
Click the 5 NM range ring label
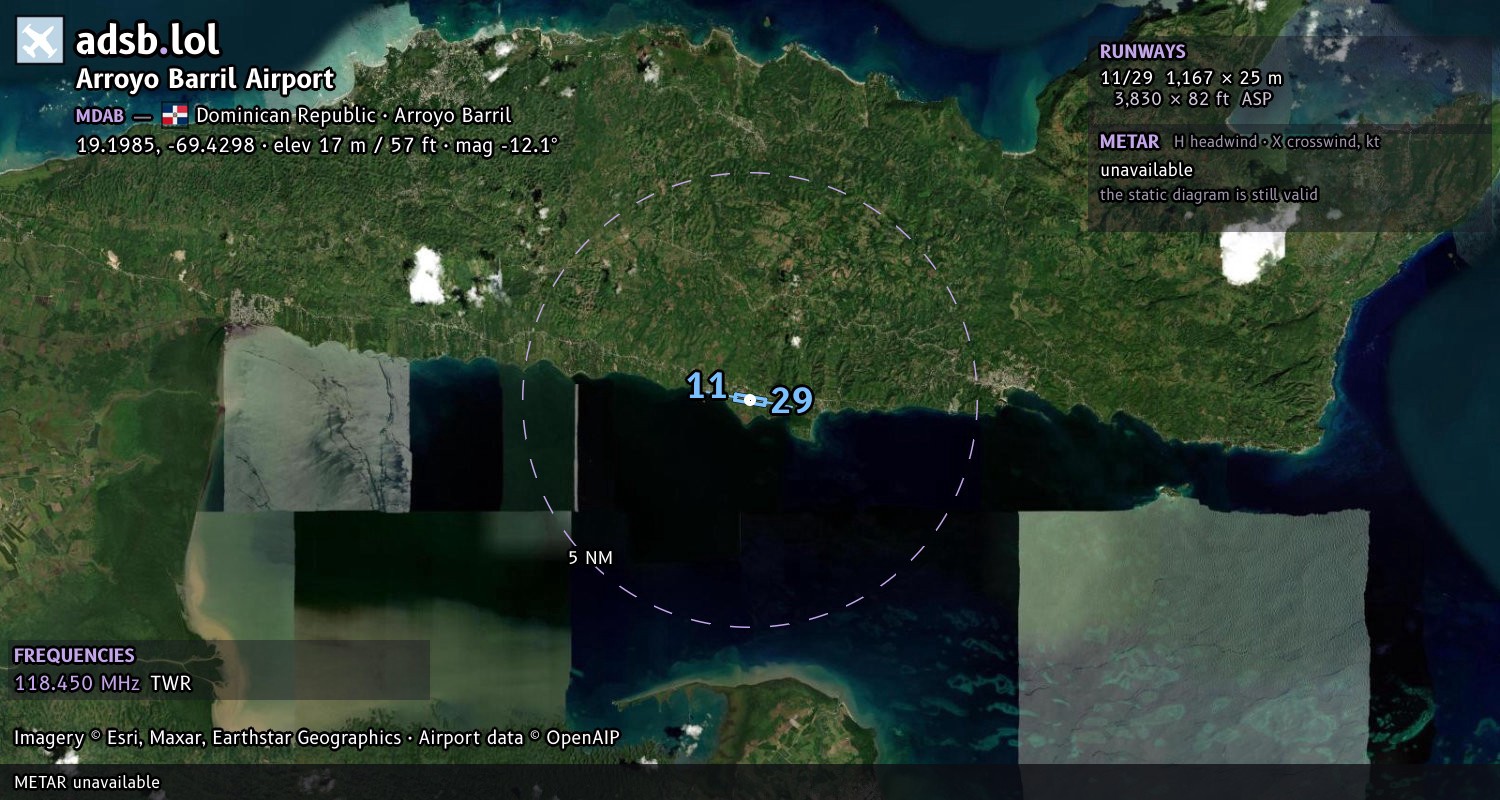[590, 558]
